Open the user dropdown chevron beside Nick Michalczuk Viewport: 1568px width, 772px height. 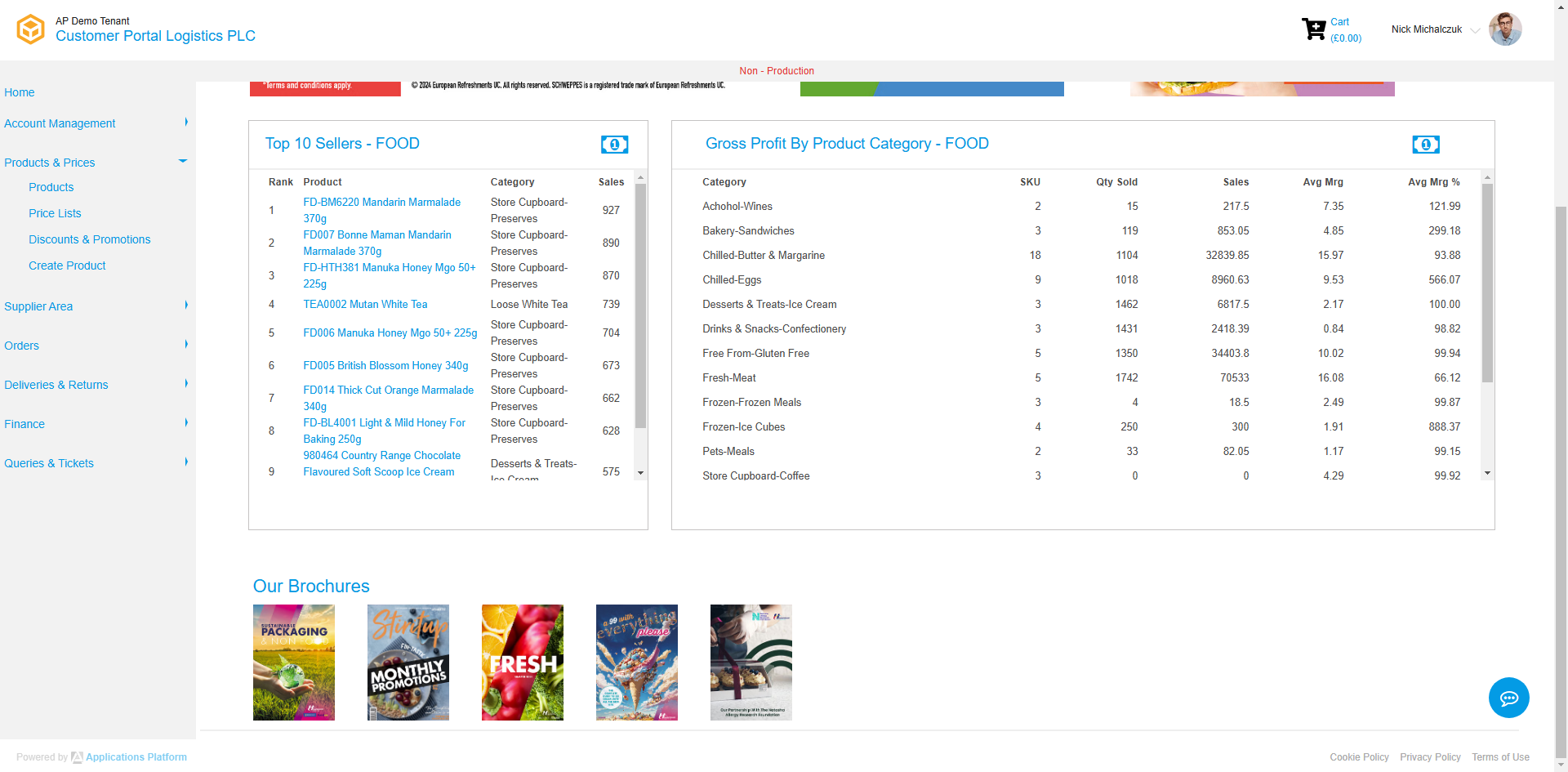pyautogui.click(x=1475, y=31)
